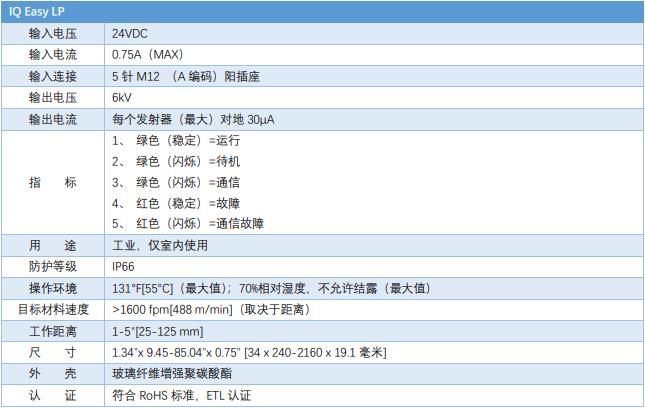The height and width of the screenshot is (408, 645).
Task: Select the 用 途 label cell
Action: click(x=53, y=246)
